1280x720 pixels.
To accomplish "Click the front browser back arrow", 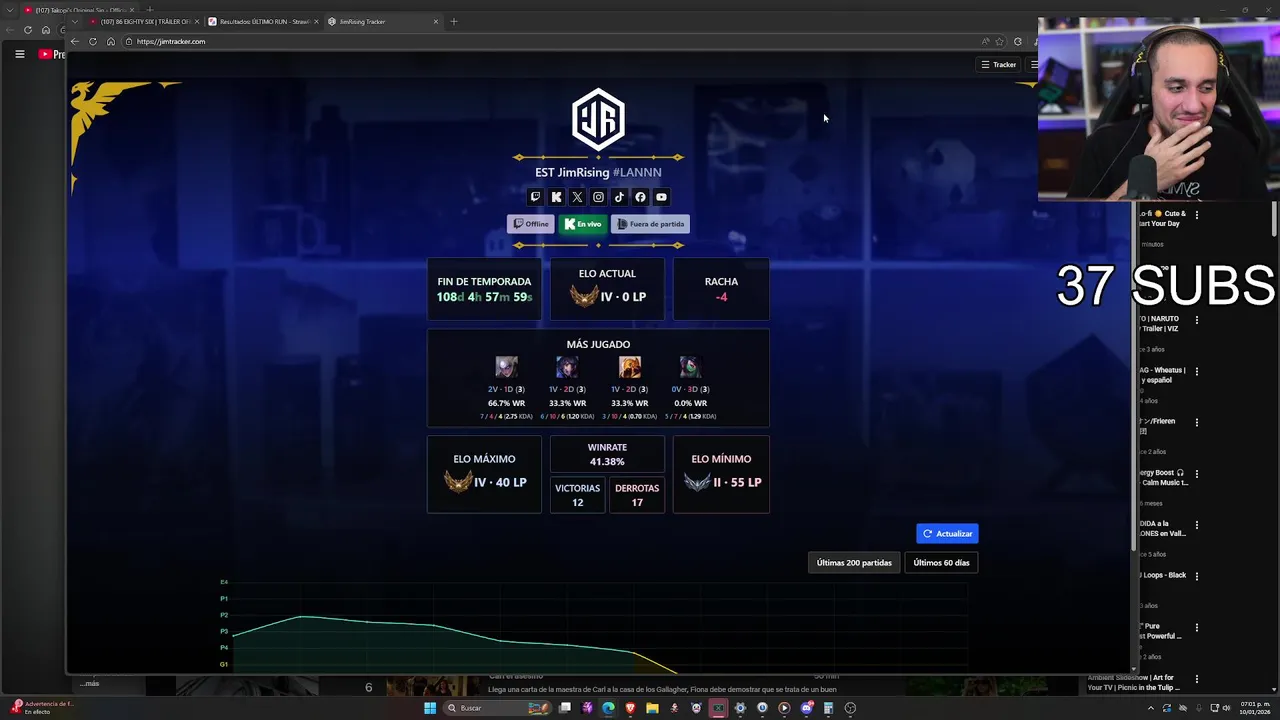I will pyautogui.click(x=75, y=41).
